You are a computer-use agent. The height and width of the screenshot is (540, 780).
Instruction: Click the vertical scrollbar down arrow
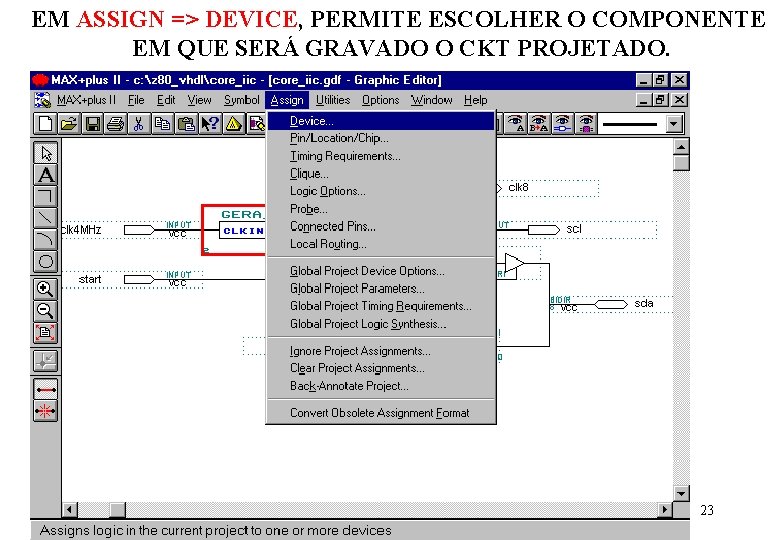pos(681,494)
